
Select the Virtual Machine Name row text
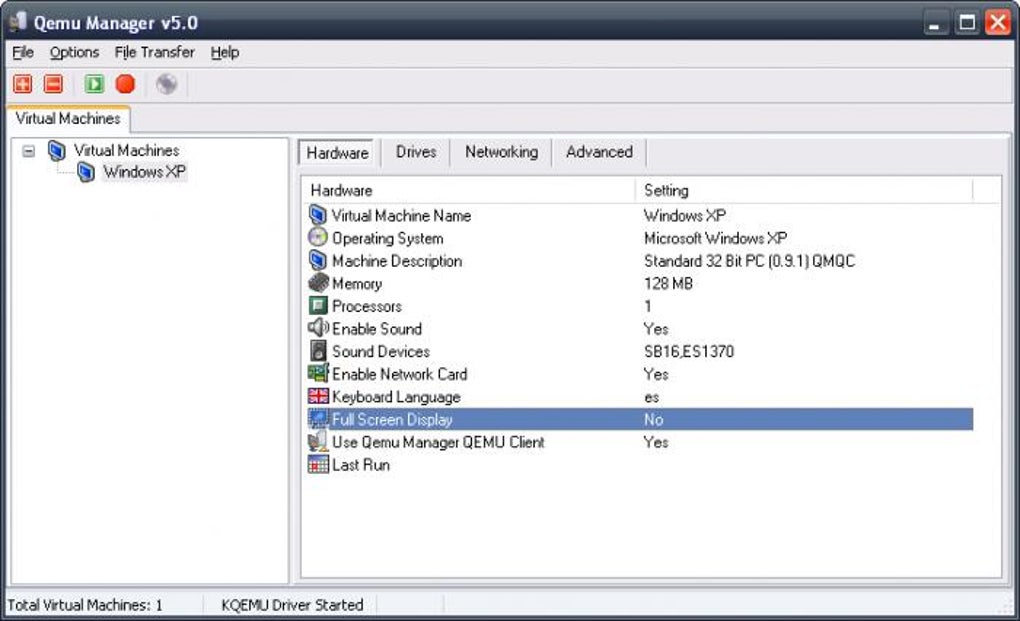coord(401,215)
